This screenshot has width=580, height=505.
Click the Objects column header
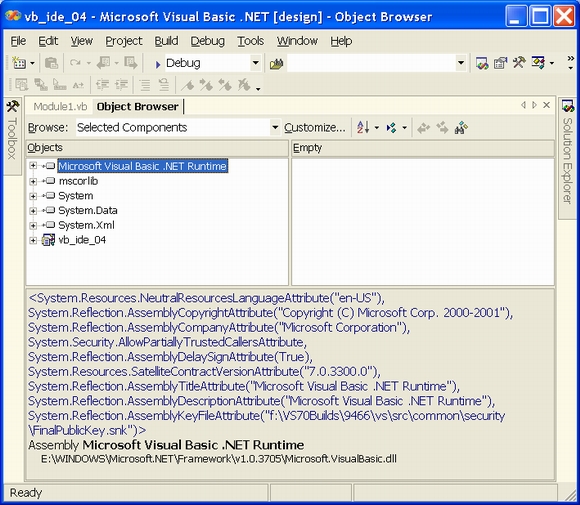(x=157, y=148)
